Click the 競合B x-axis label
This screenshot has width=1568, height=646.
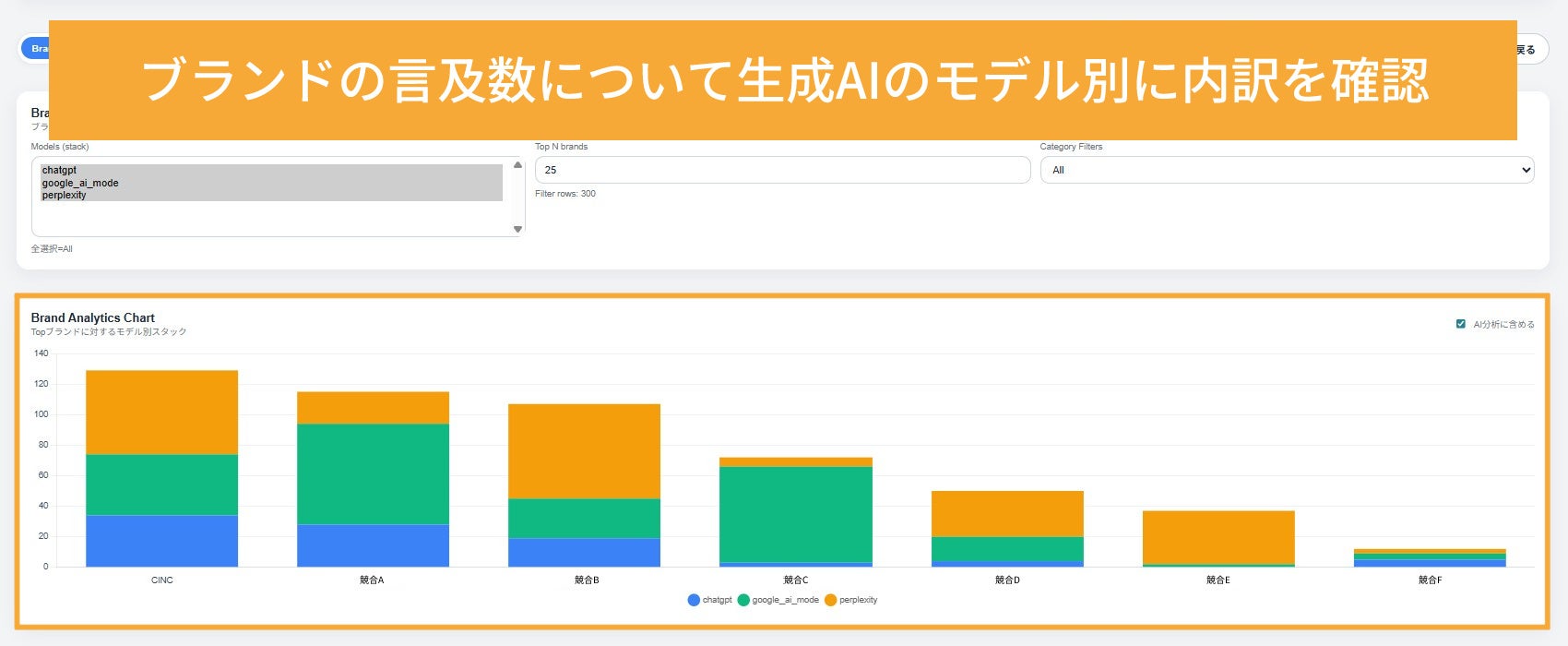point(587,580)
